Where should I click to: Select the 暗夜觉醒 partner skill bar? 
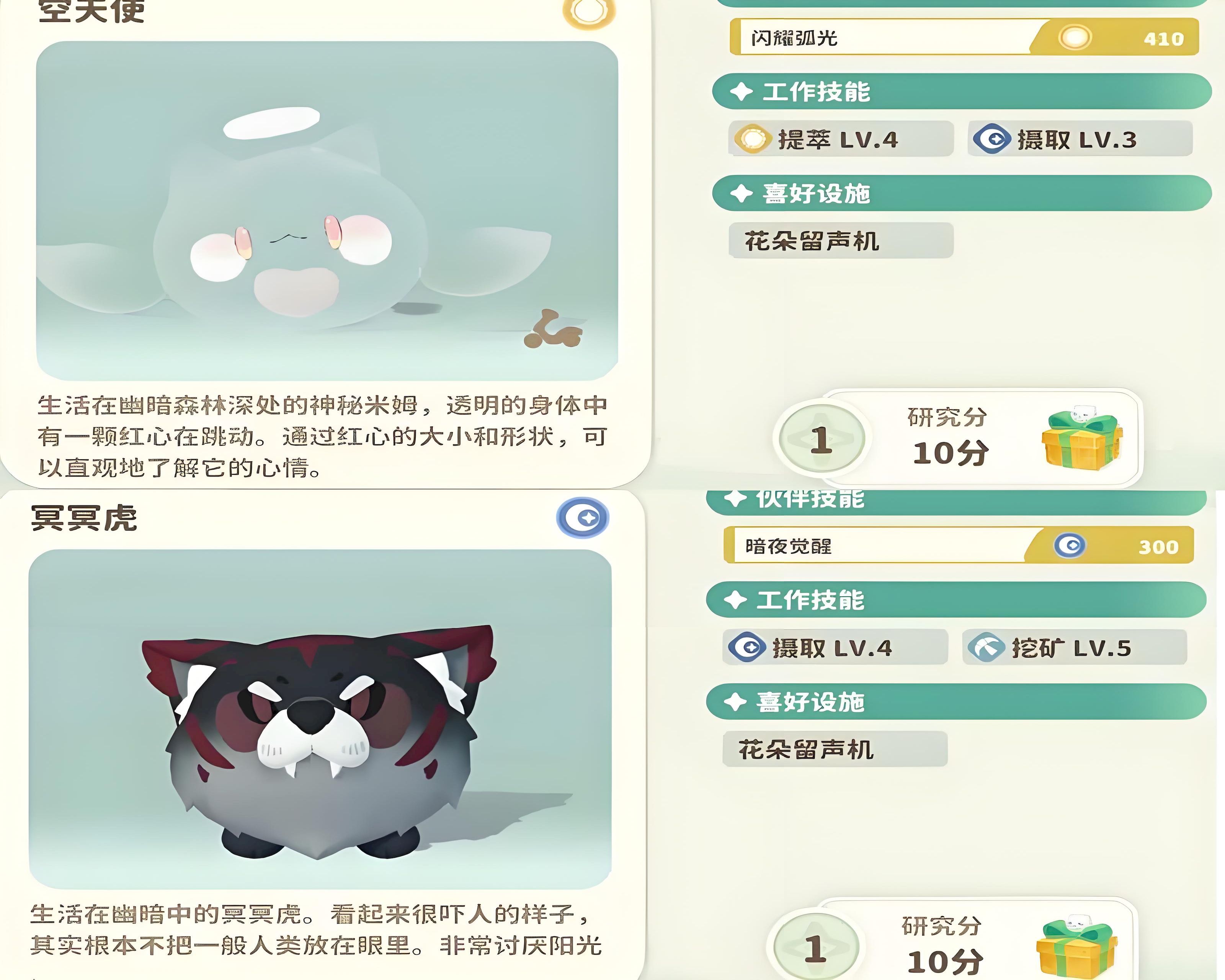pyautogui.click(x=959, y=546)
